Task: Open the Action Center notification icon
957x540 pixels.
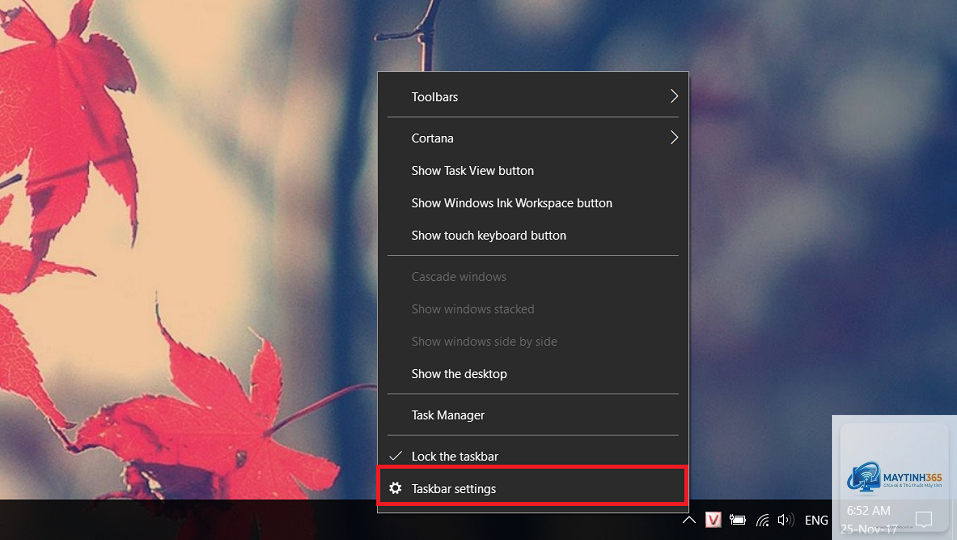Action: pyautogui.click(x=924, y=520)
